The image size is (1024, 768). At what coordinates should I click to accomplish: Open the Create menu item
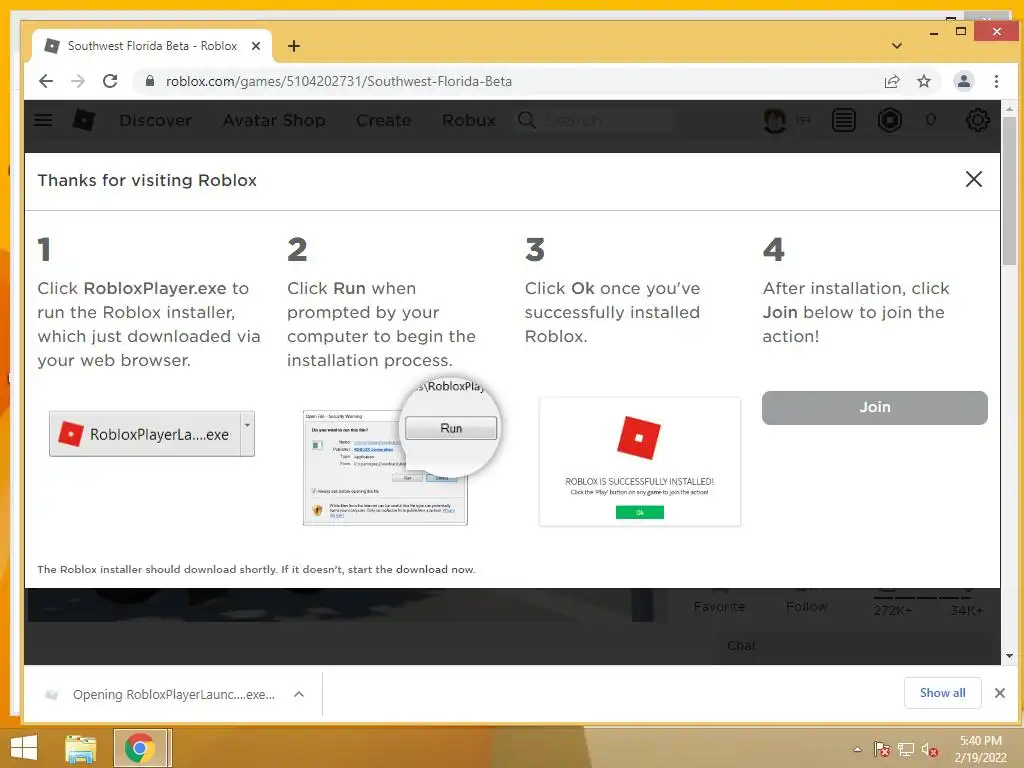(x=383, y=120)
